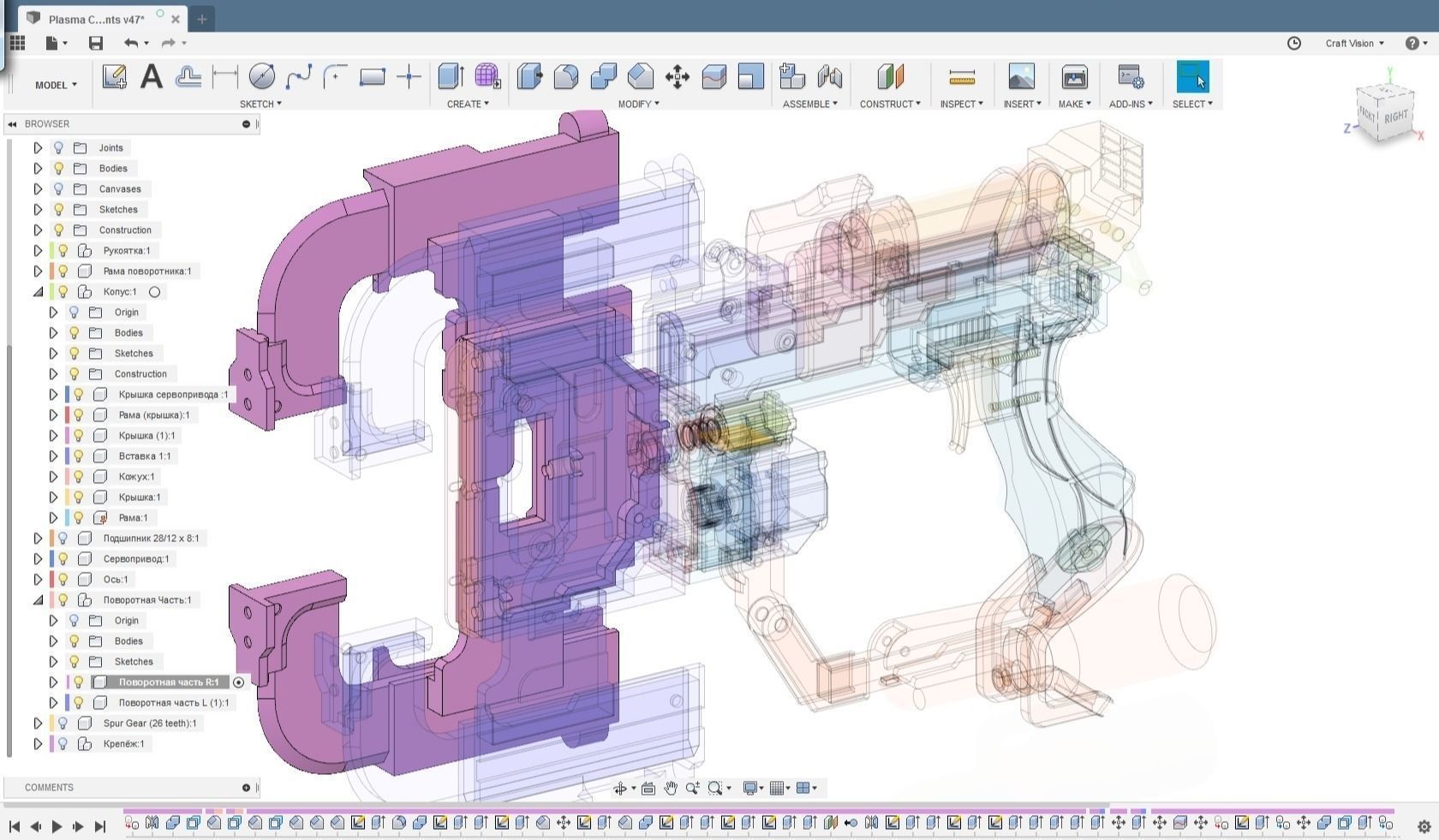Save the document with the floppy icon

[x=96, y=43]
